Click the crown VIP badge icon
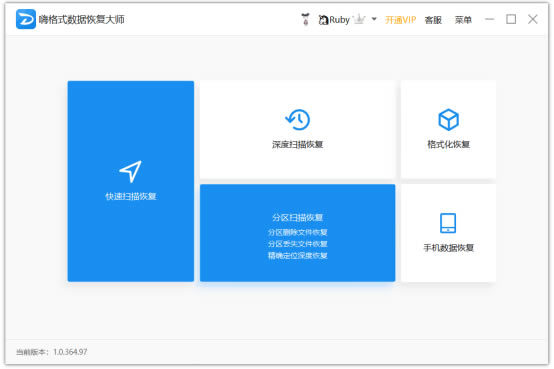Viewport: 554px width, 369px height. coord(359,19)
